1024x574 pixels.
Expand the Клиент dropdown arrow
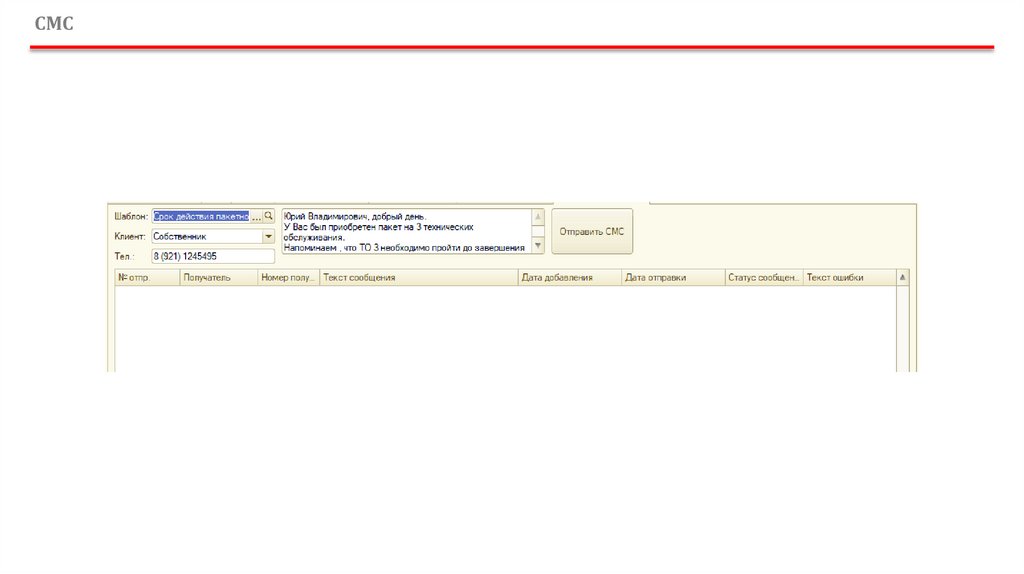click(268, 236)
